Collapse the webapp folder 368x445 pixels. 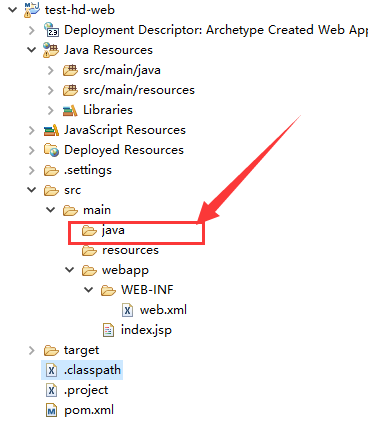70,270
